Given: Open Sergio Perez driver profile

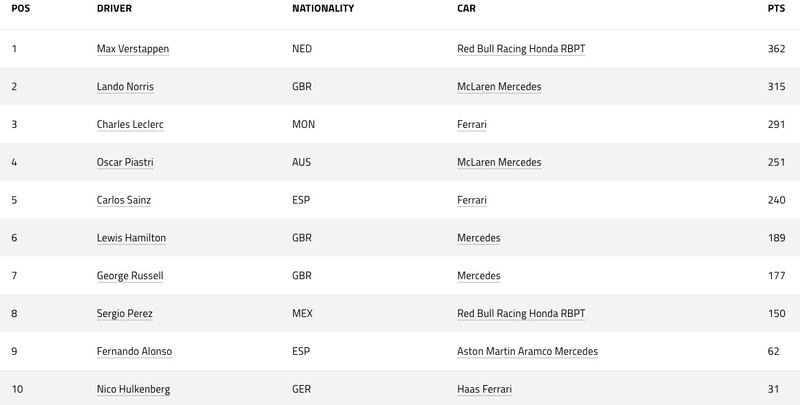Looking at the screenshot, I should [x=125, y=314].
